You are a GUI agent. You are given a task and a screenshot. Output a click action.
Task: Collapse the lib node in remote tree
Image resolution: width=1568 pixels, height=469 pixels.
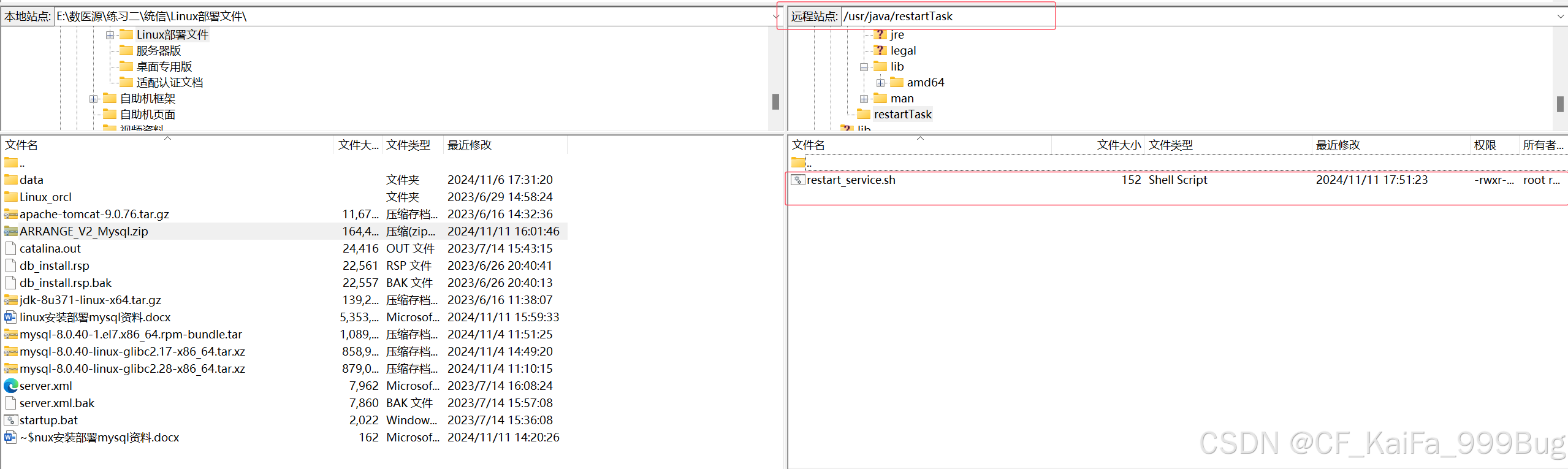(864, 67)
